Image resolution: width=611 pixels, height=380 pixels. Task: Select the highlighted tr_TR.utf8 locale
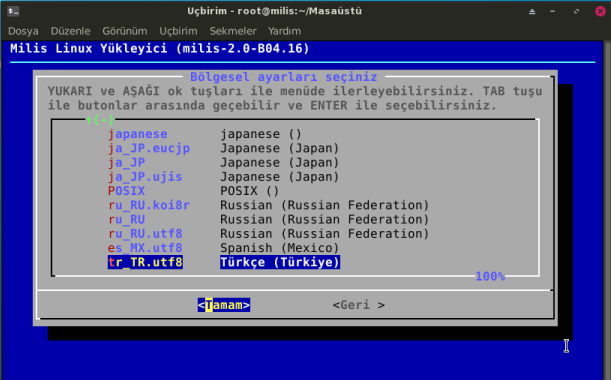[145, 262]
